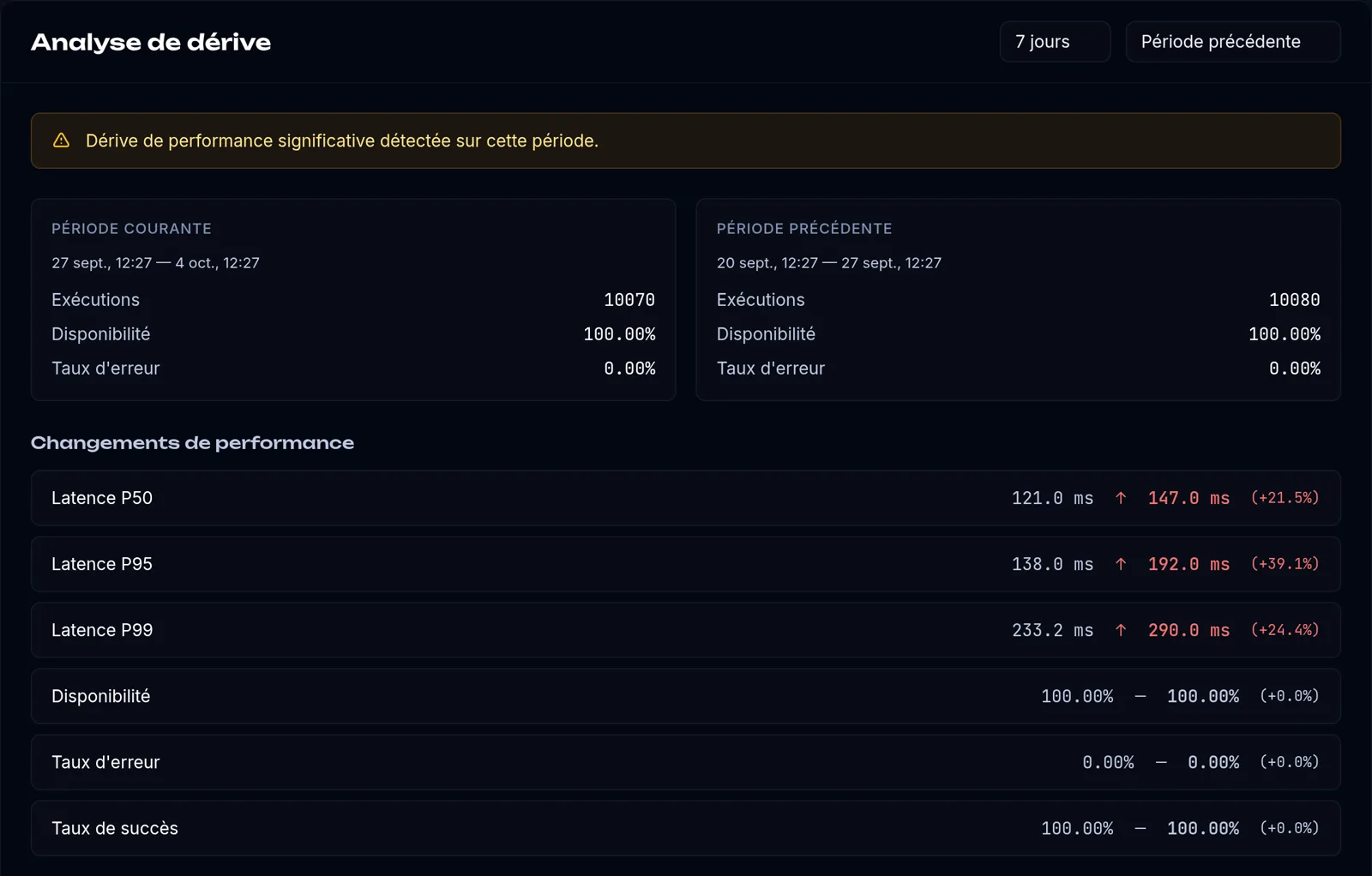Click the dash indicator in Disponibilité change row
The height and width of the screenshot is (876, 1372).
coord(1140,697)
